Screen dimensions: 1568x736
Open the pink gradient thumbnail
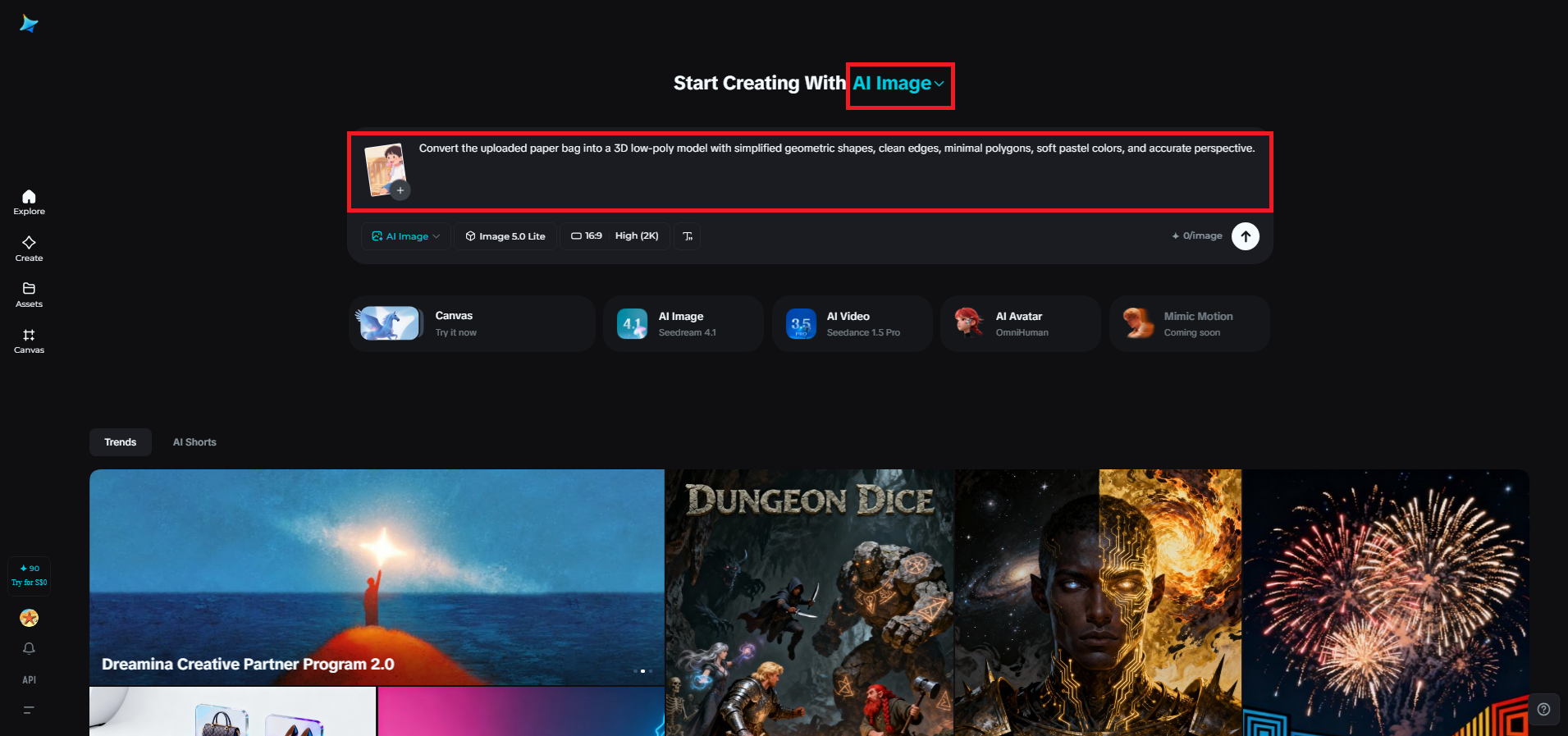click(x=521, y=711)
